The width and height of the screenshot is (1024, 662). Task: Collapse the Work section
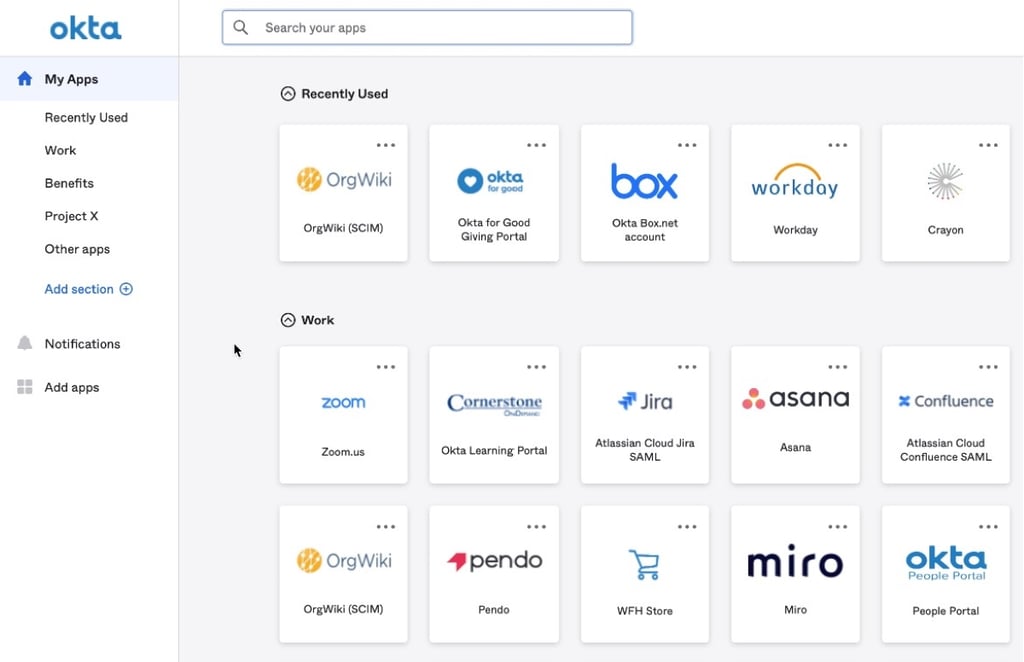click(287, 320)
